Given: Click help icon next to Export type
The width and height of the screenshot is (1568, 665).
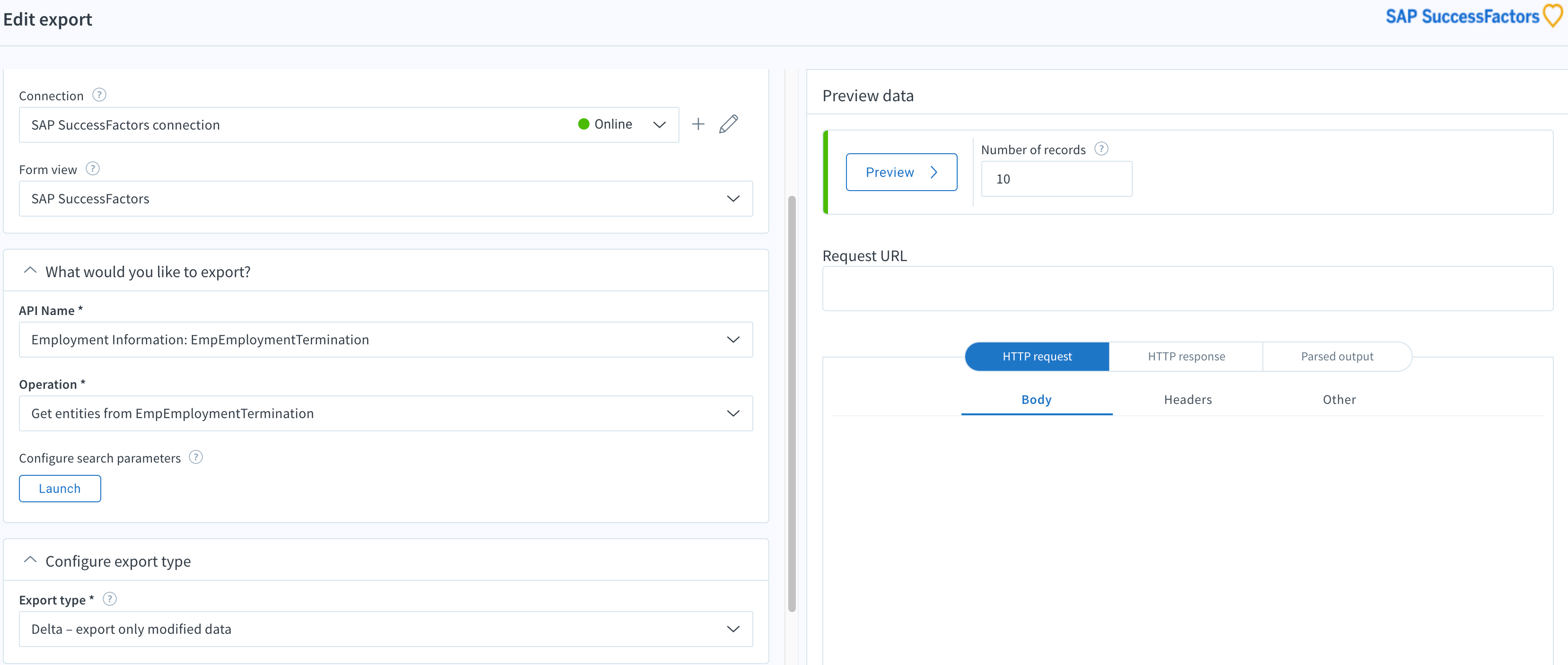Looking at the screenshot, I should [x=110, y=599].
